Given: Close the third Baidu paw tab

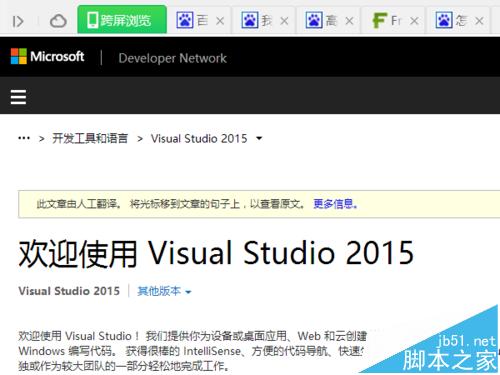Looking at the screenshot, I should point(349,21).
